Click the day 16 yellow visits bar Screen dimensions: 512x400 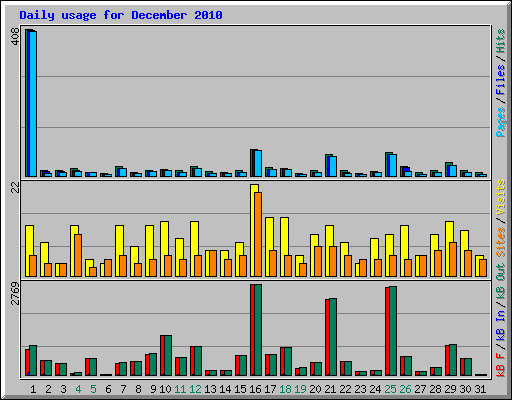(x=253, y=230)
